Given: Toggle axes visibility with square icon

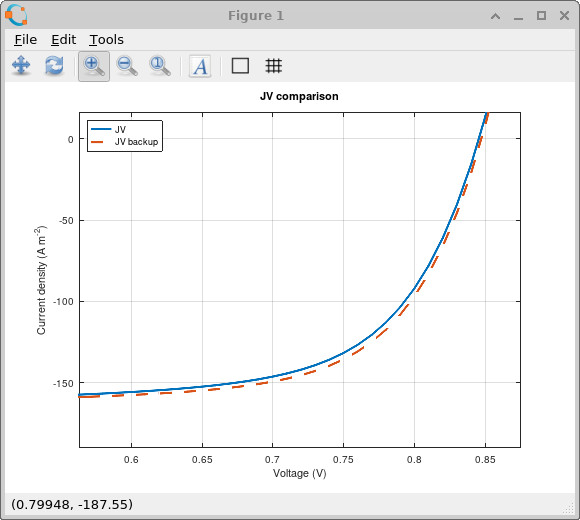Looking at the screenshot, I should point(240,66).
